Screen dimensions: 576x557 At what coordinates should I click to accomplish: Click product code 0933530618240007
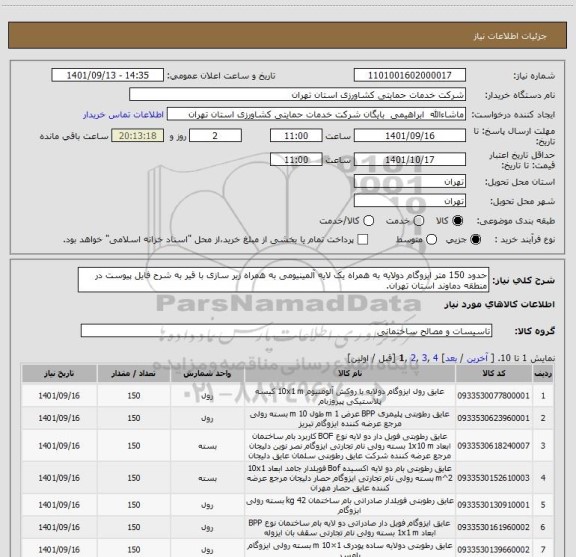pyautogui.click(x=493, y=446)
